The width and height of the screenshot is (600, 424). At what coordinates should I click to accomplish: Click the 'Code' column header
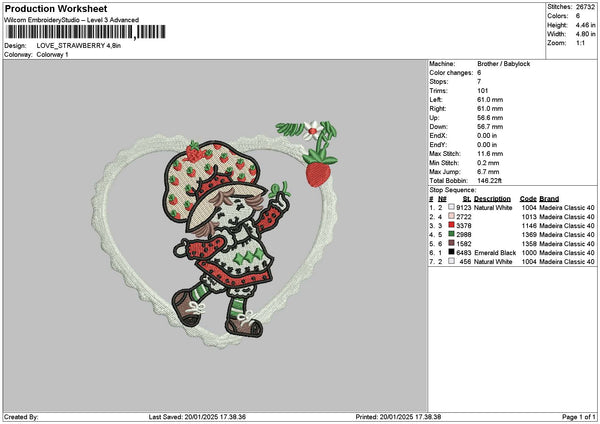pos(528,199)
